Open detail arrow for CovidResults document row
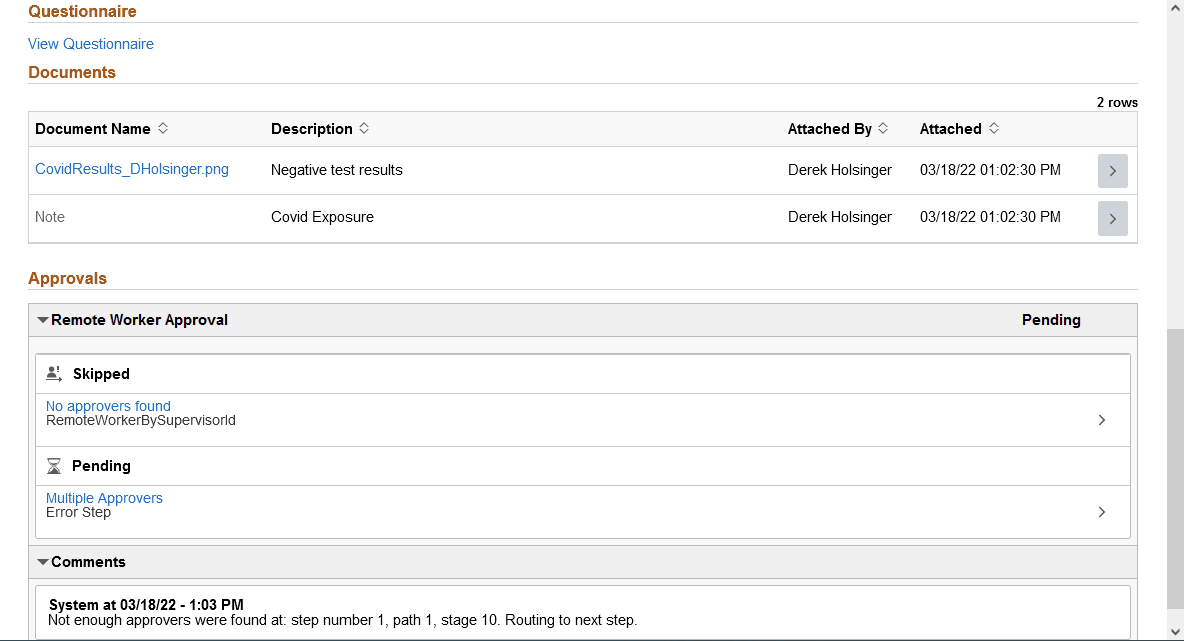This screenshot has width=1184, height=641. 1112,170
